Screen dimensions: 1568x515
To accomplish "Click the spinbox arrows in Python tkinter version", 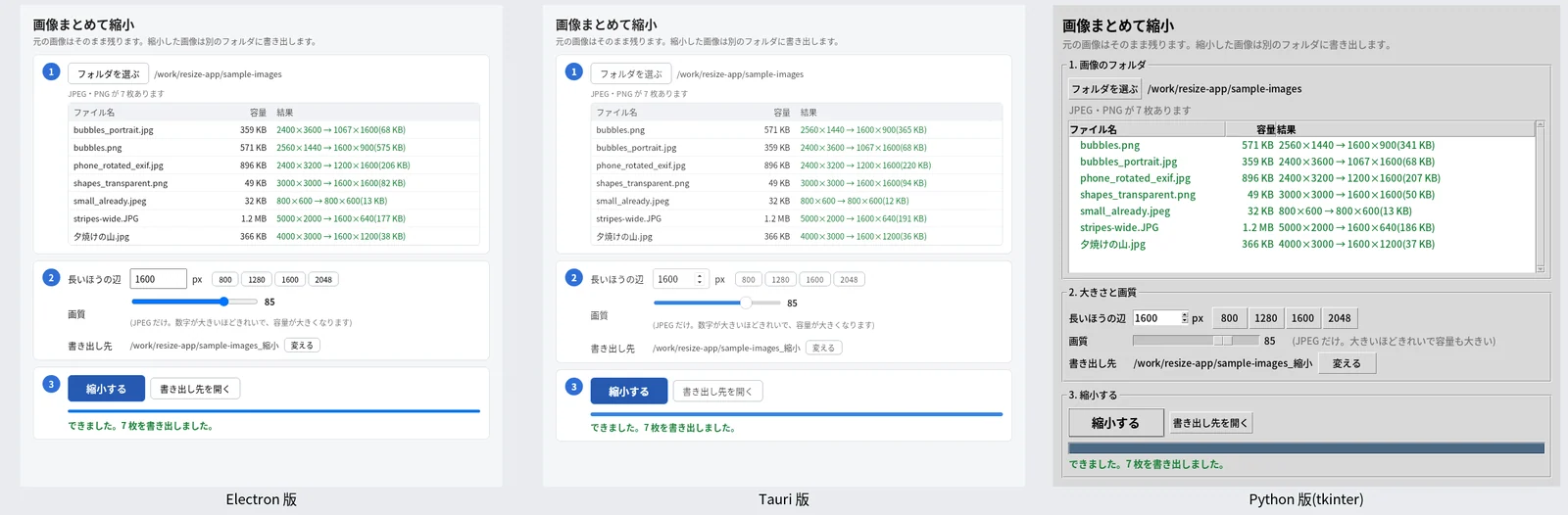I will click(1185, 318).
